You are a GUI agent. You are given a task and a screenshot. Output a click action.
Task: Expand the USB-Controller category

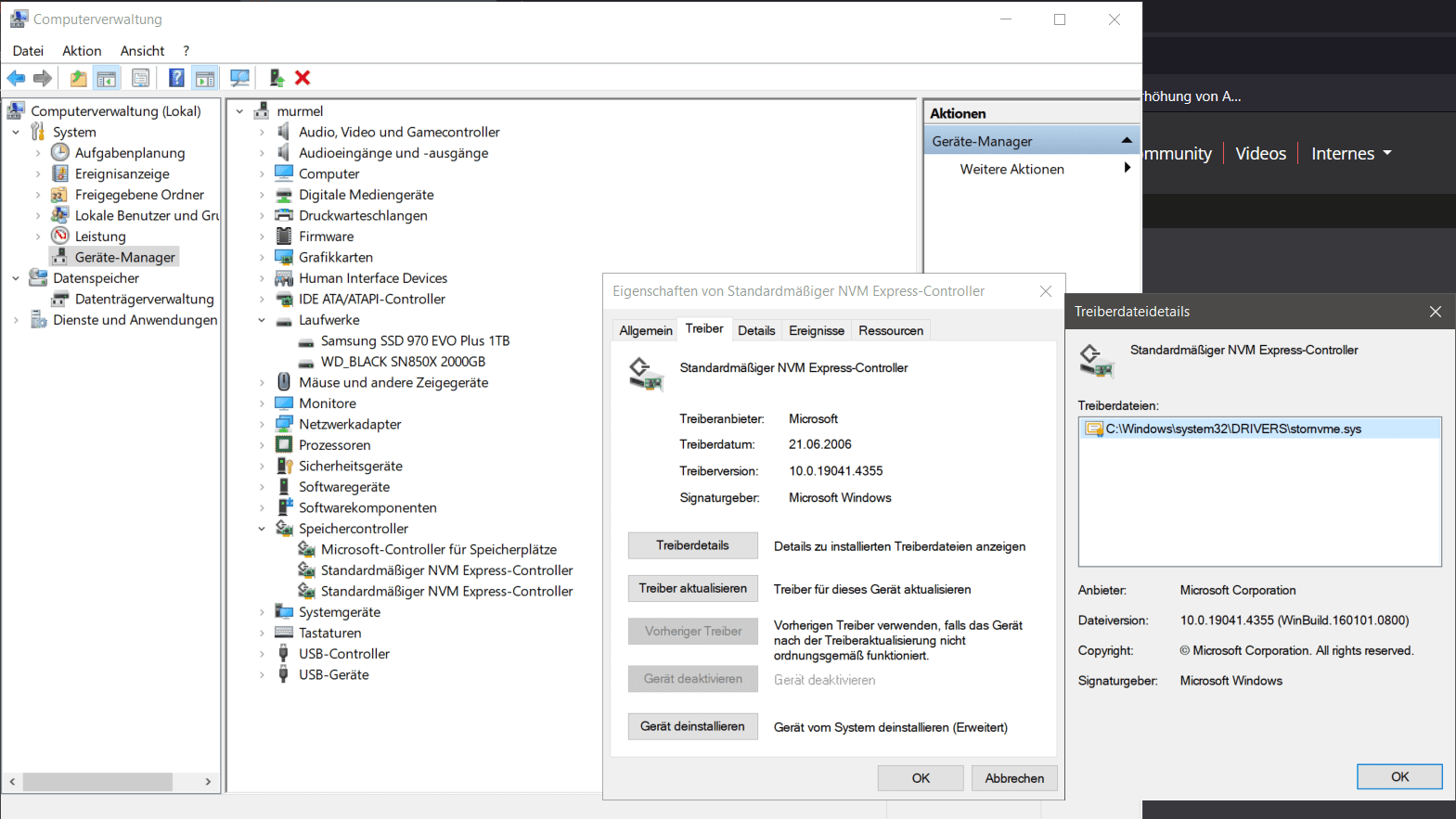click(262, 654)
